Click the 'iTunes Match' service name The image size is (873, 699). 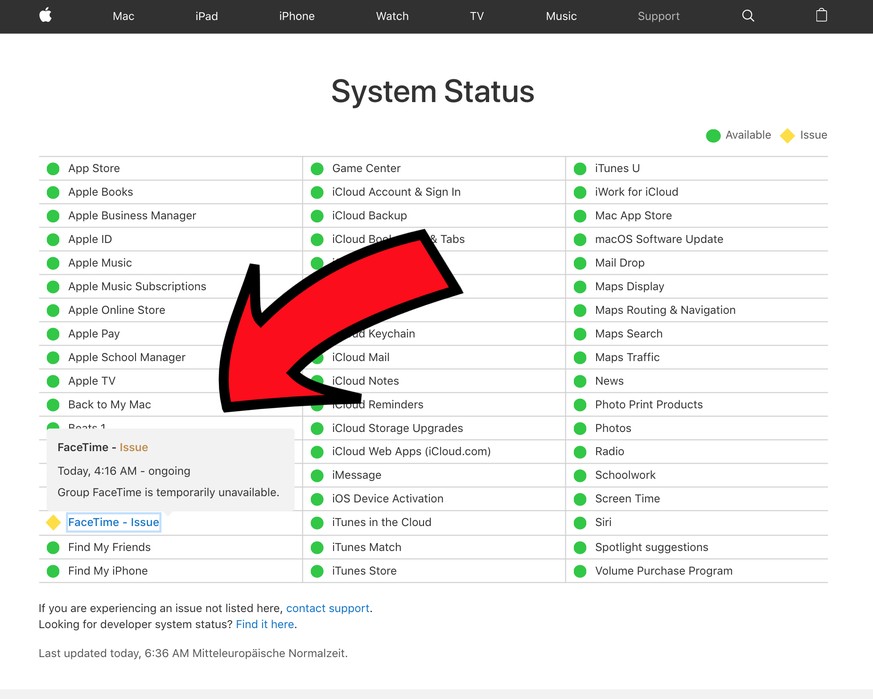366,547
